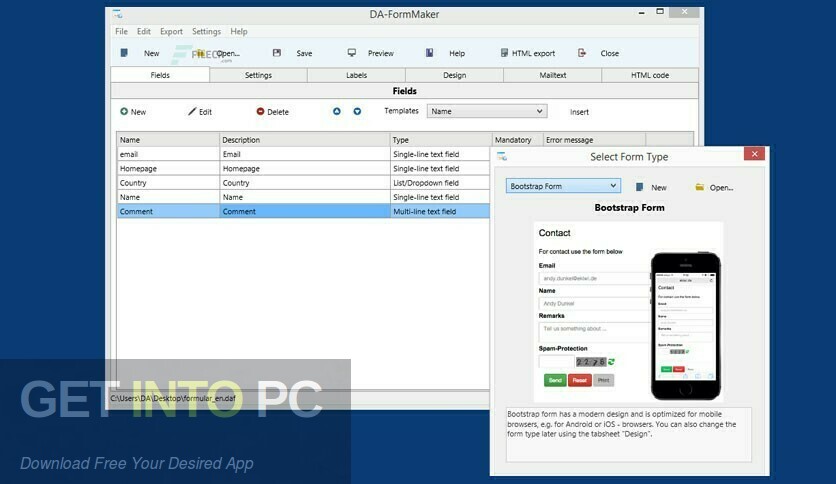Screen dimensions: 836x484
Task: Open the Edit menu
Action: point(143,31)
